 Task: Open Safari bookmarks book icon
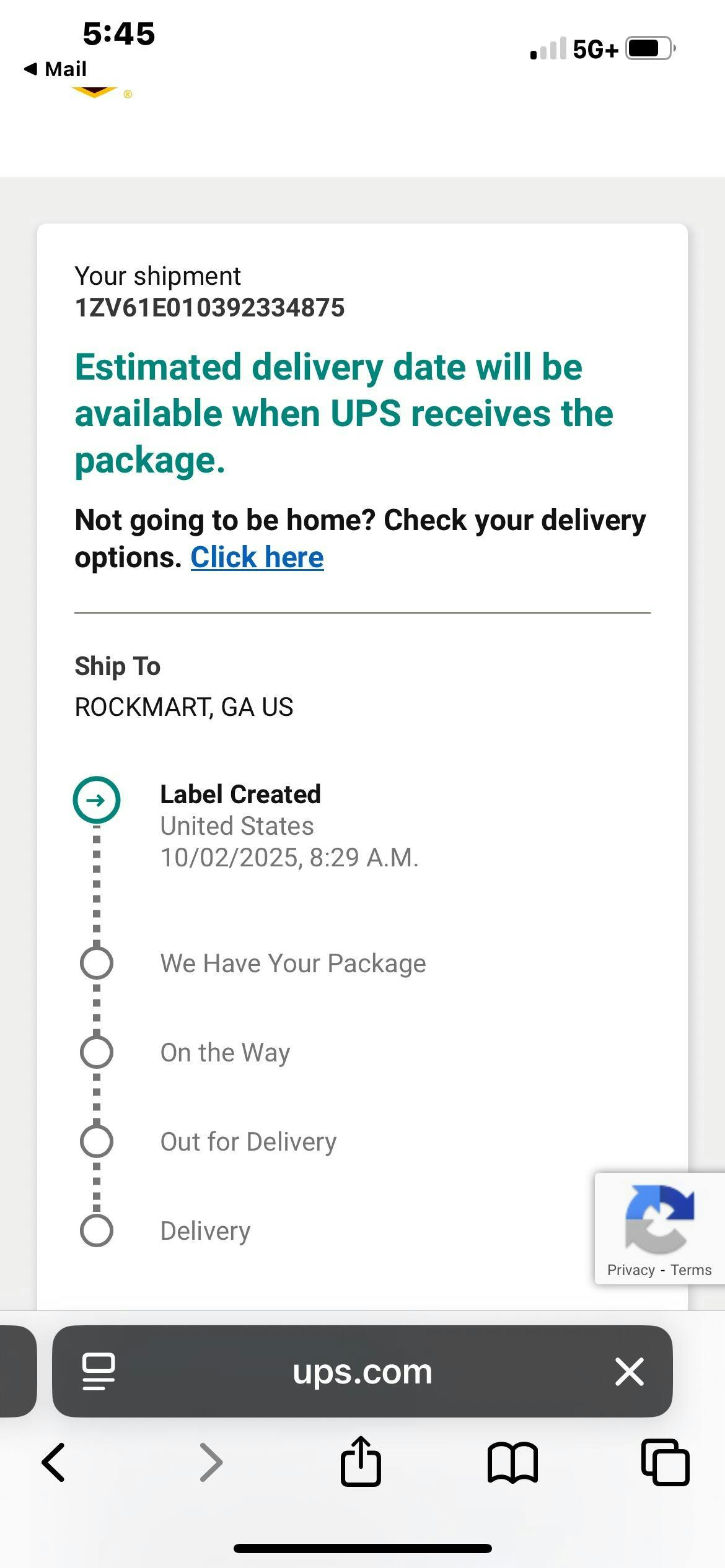tap(512, 1463)
